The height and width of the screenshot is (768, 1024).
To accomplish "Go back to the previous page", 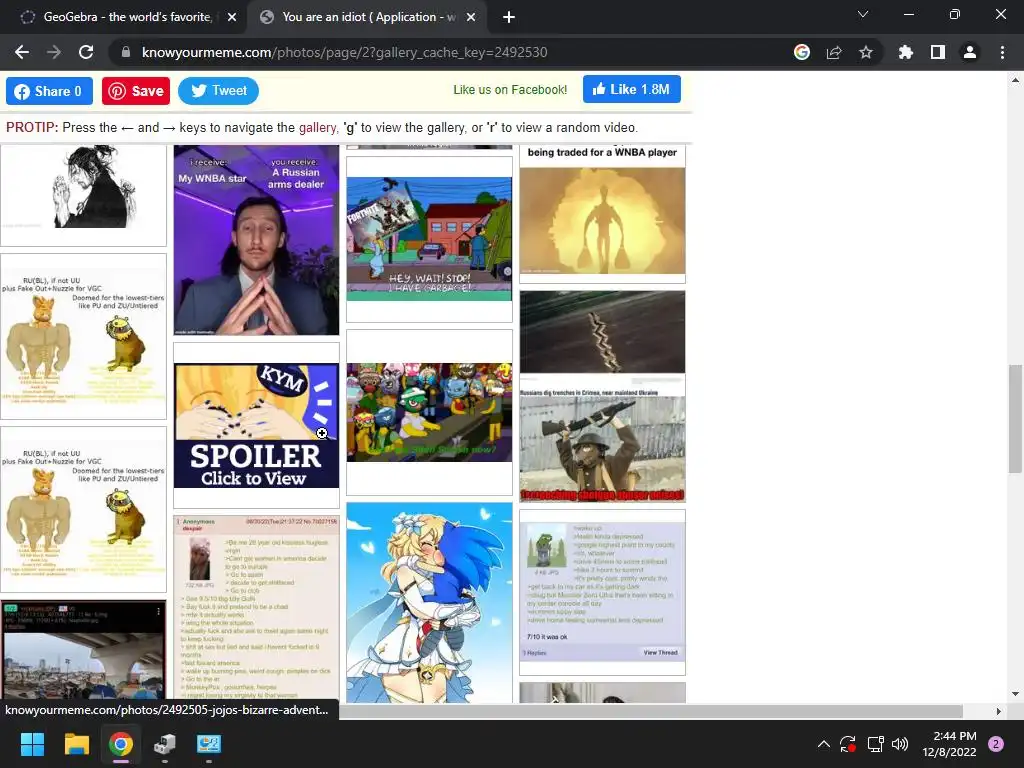I will (22, 52).
